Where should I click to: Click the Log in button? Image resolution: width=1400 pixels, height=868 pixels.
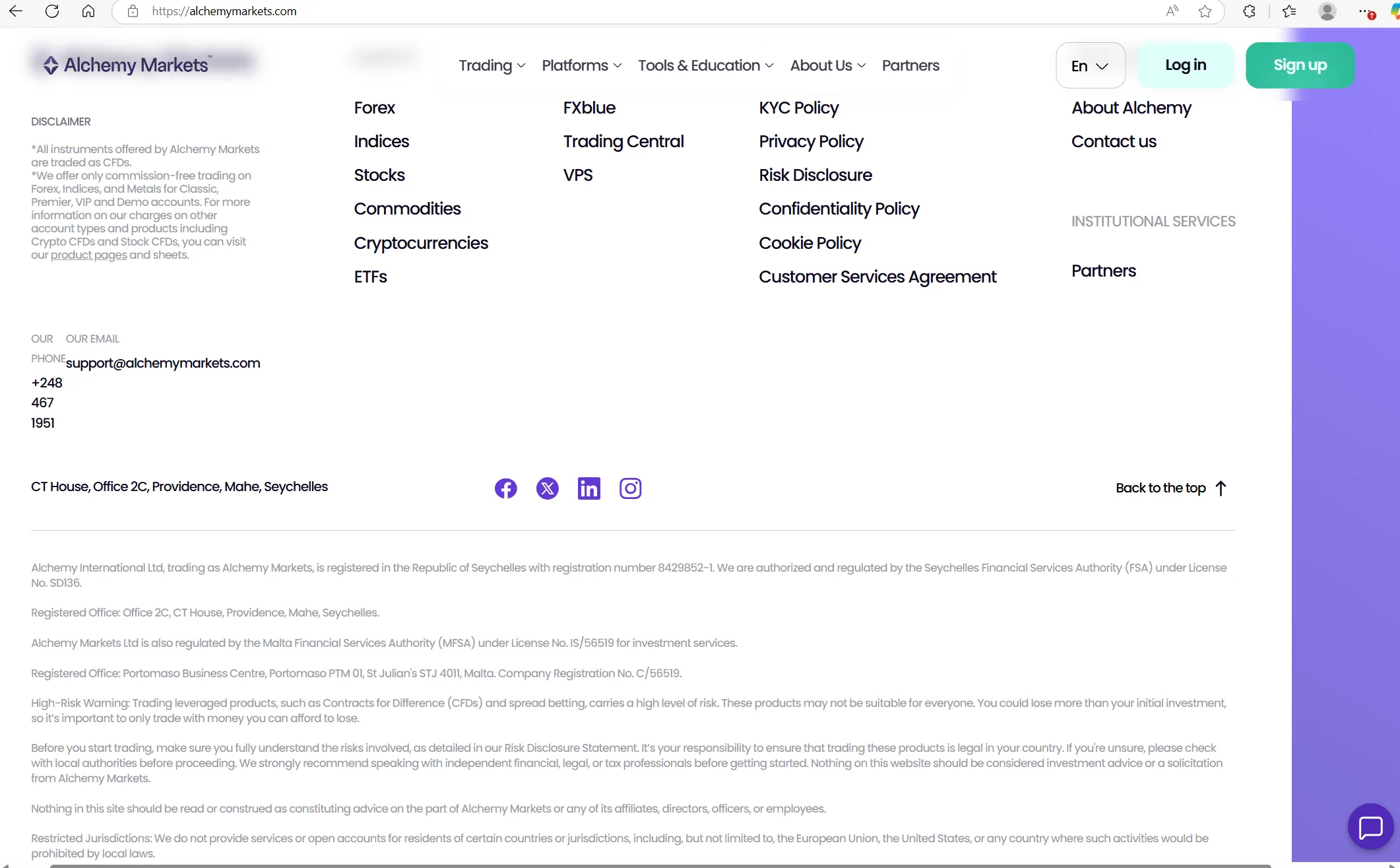[x=1186, y=65]
